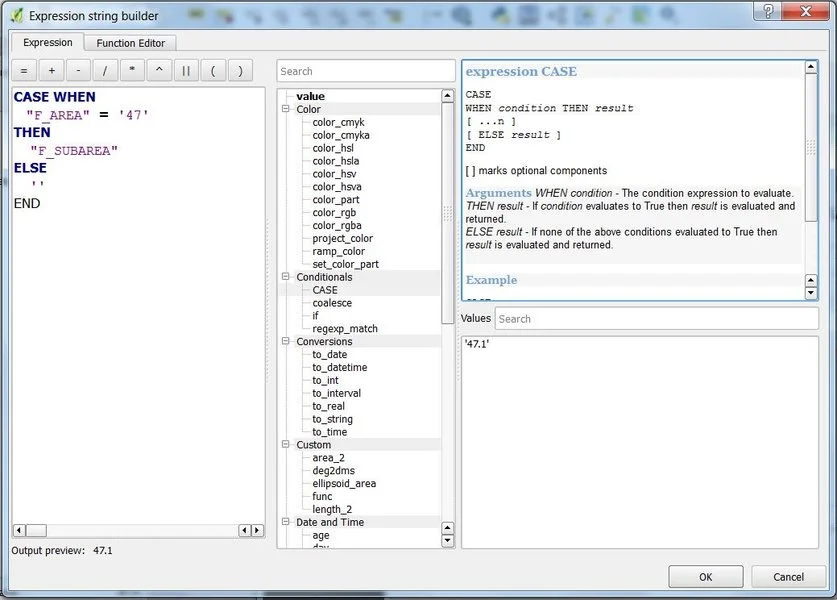Image resolution: width=837 pixels, height=600 pixels.
Task: Add a closing parenthesis
Action: (240, 71)
